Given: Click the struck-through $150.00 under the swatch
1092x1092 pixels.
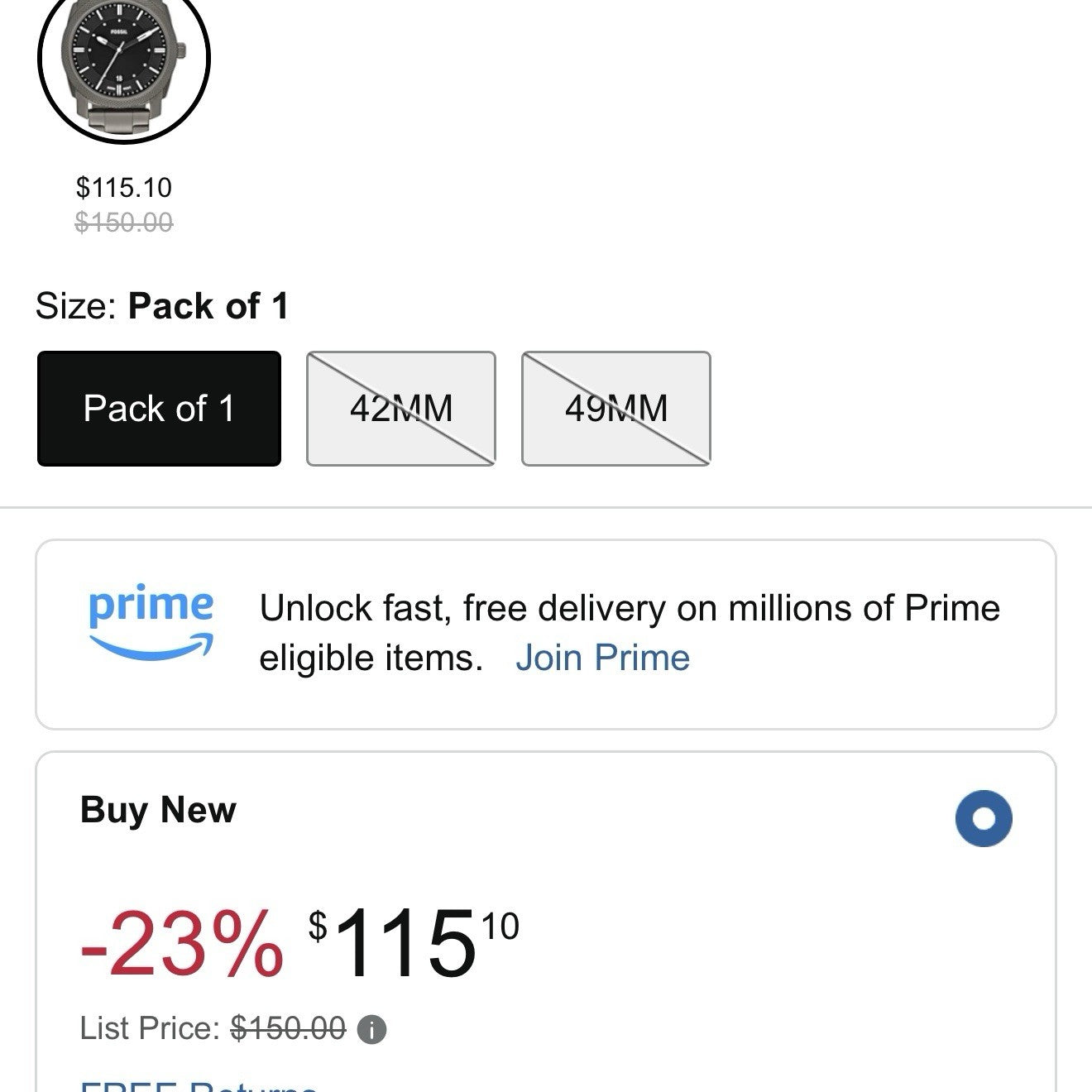Looking at the screenshot, I should coord(124,223).
